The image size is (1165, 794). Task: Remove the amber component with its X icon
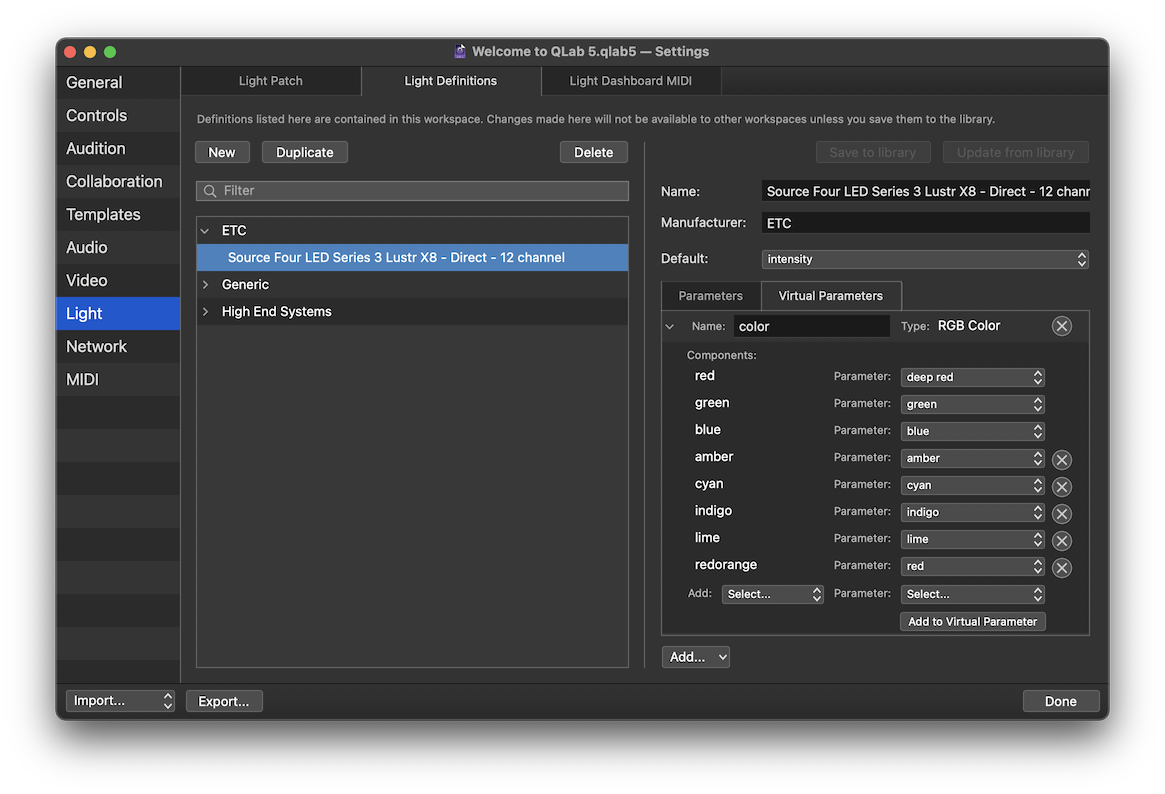pyautogui.click(x=1062, y=459)
